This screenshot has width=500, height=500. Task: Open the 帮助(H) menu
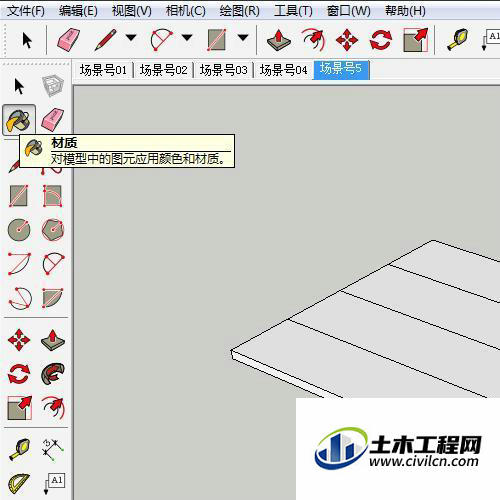[405, 11]
